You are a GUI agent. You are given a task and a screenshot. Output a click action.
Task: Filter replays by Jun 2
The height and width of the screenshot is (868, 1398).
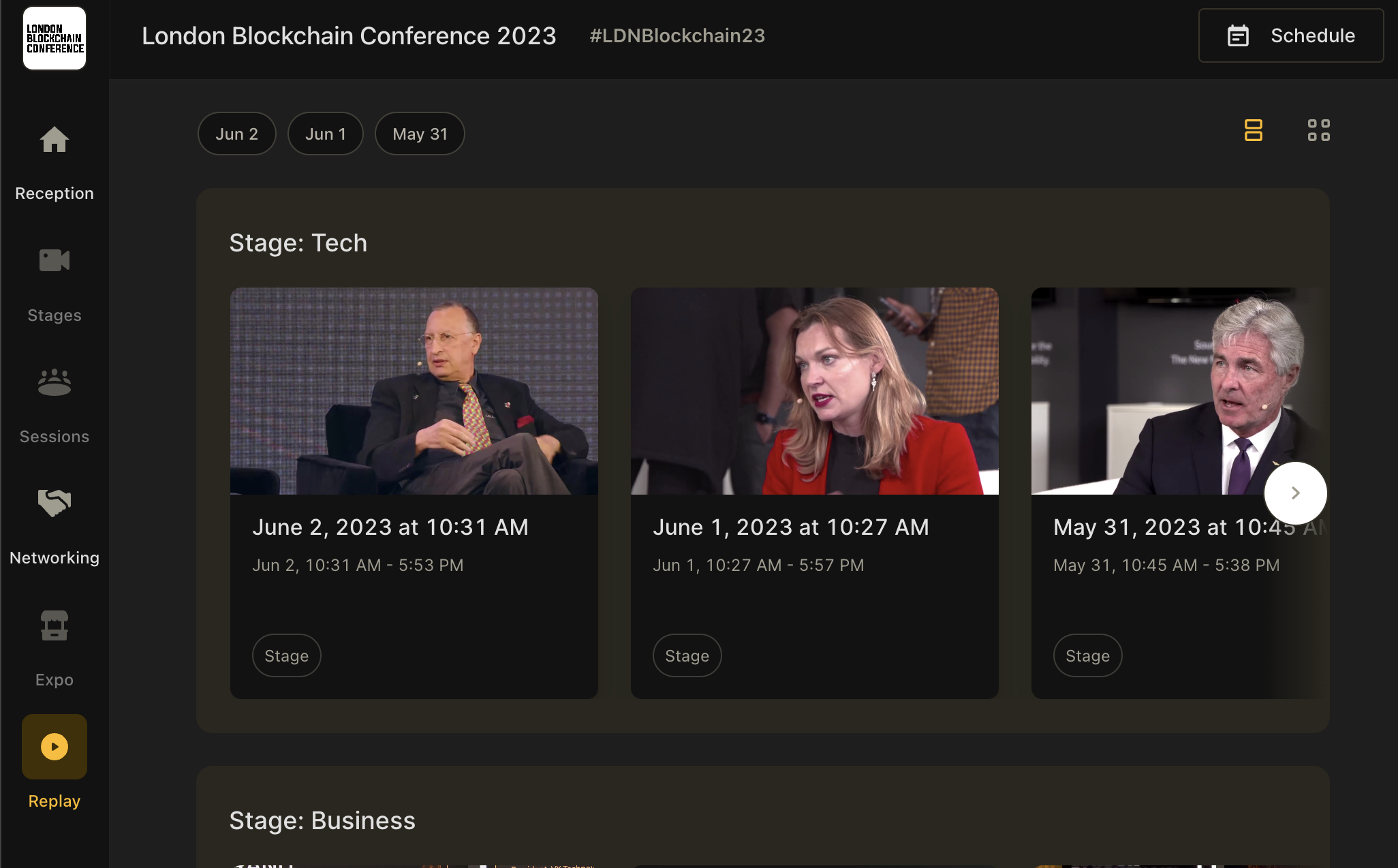point(237,134)
